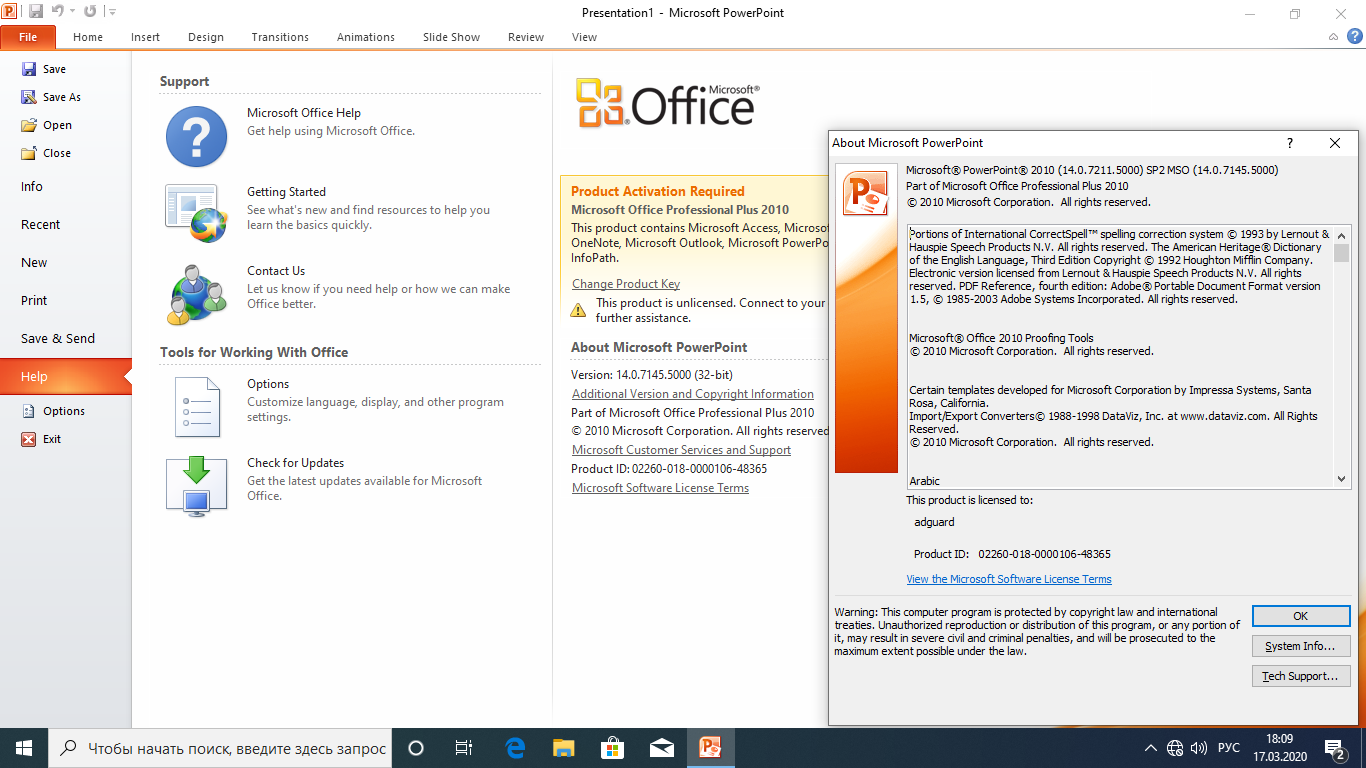Open the Options checklist icon under Tools

(197, 407)
